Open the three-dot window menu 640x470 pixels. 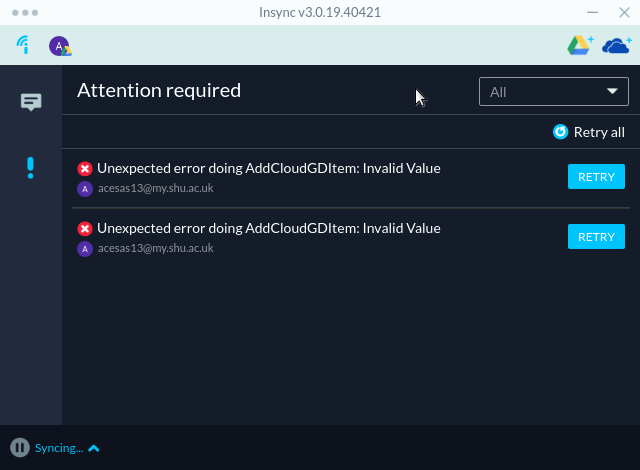(x=25, y=13)
